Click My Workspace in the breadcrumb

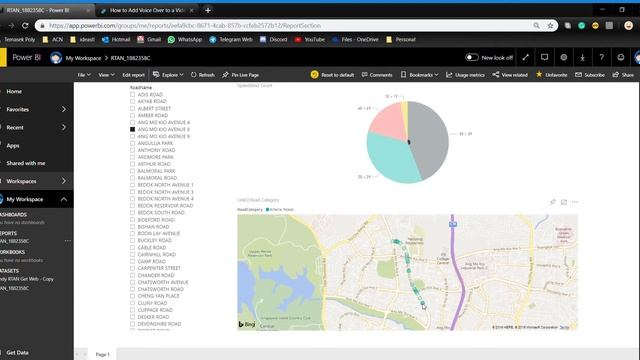pyautogui.click(x=83, y=58)
